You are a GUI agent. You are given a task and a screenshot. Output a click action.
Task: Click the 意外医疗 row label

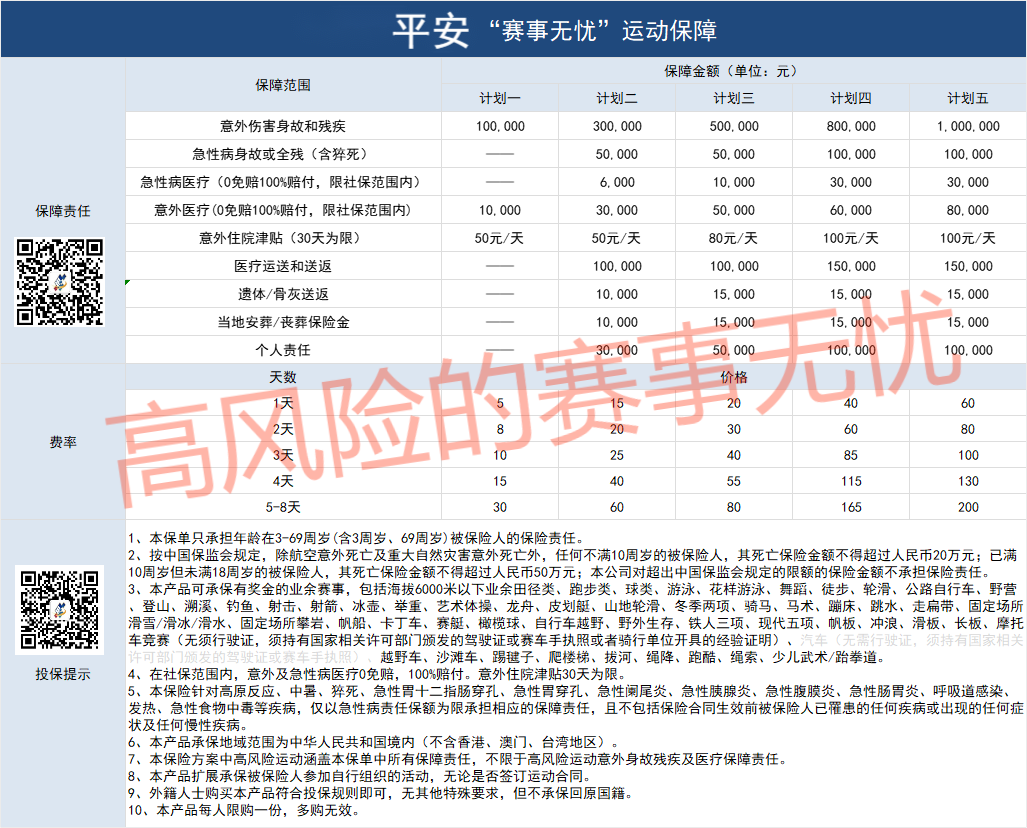click(x=283, y=210)
